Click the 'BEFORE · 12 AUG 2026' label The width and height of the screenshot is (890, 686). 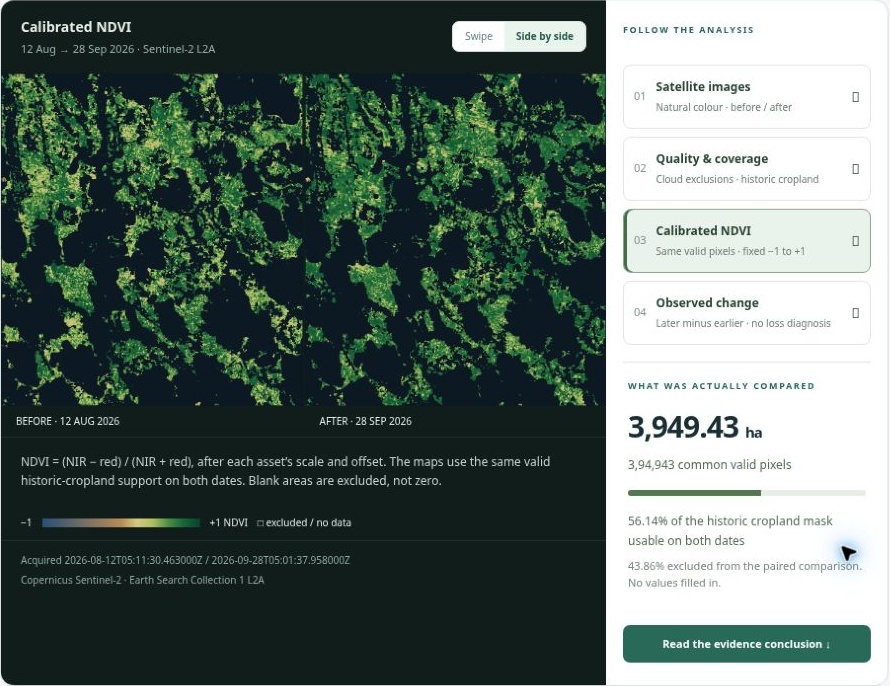(x=68, y=421)
